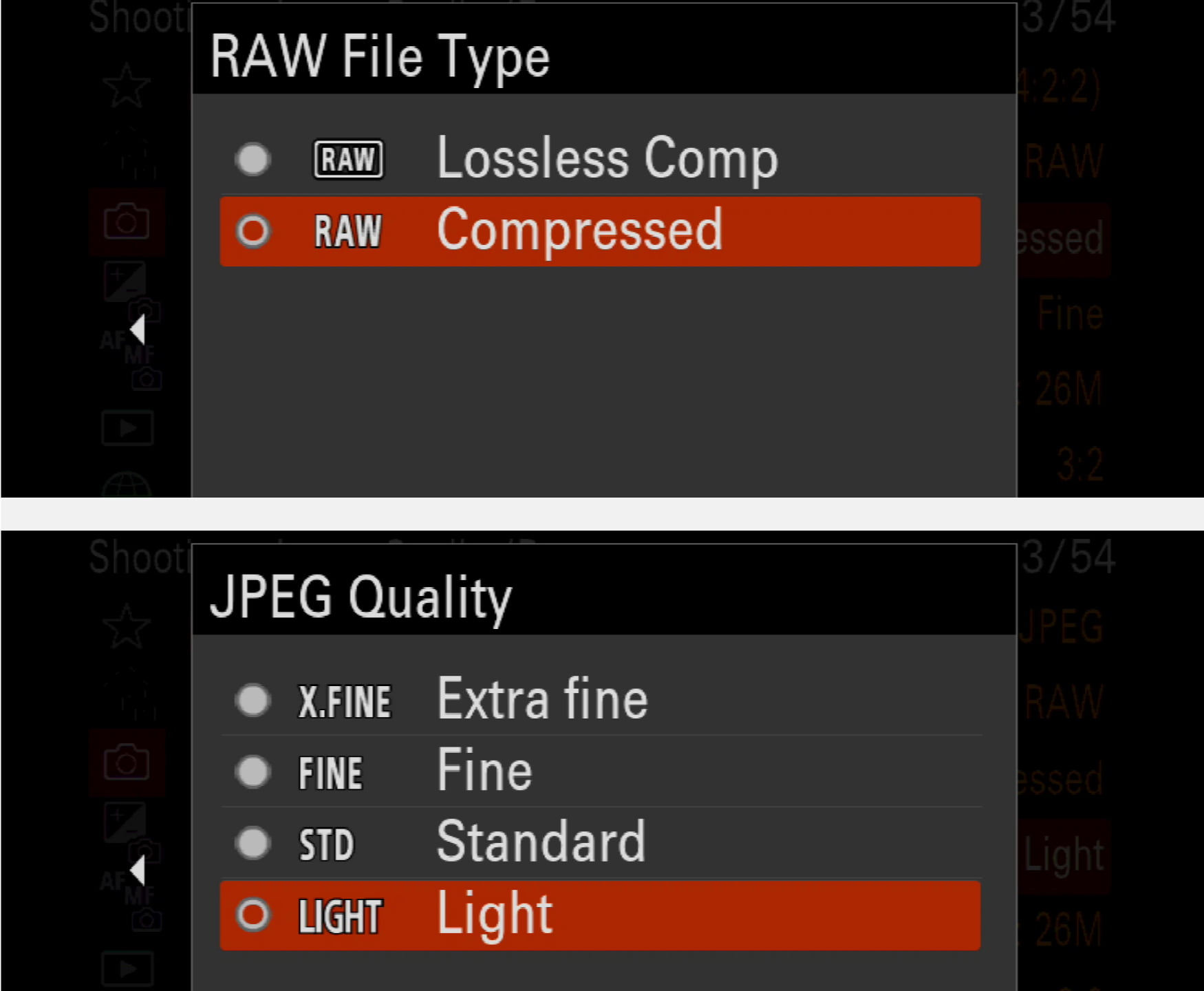Click the left arrow beside top menu
Viewport: 1204px width, 991px height.
138,330
